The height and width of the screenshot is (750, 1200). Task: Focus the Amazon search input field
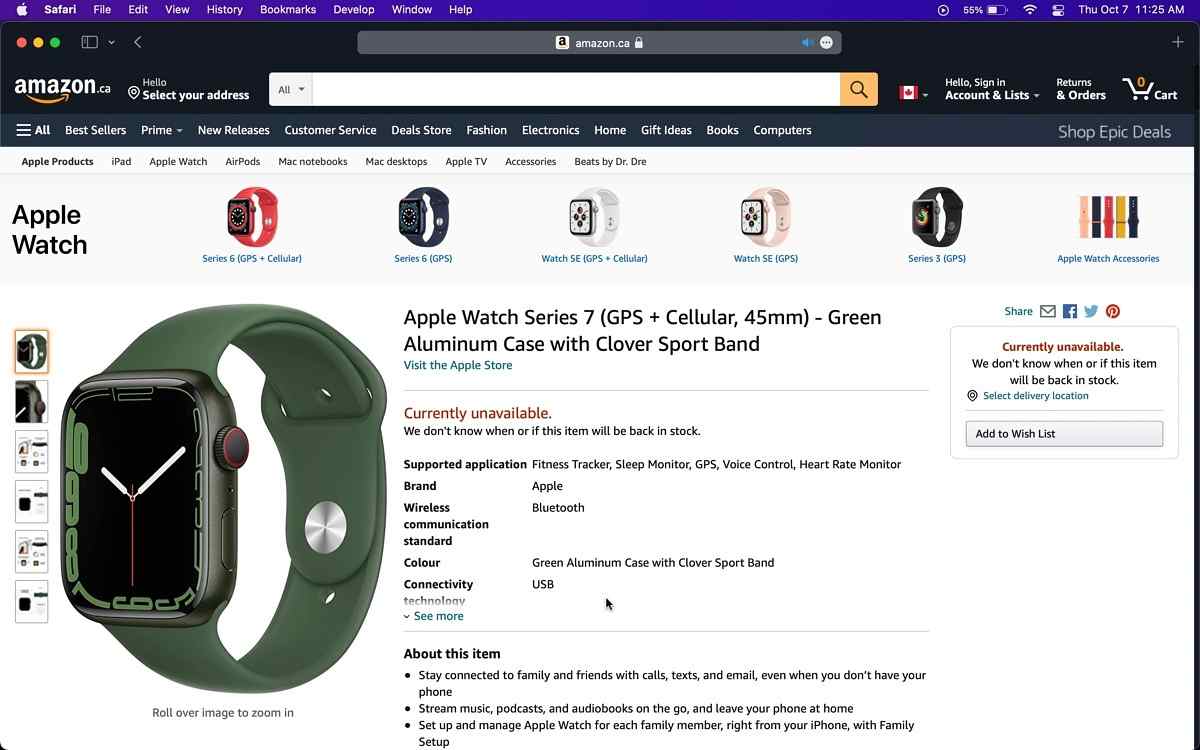576,89
